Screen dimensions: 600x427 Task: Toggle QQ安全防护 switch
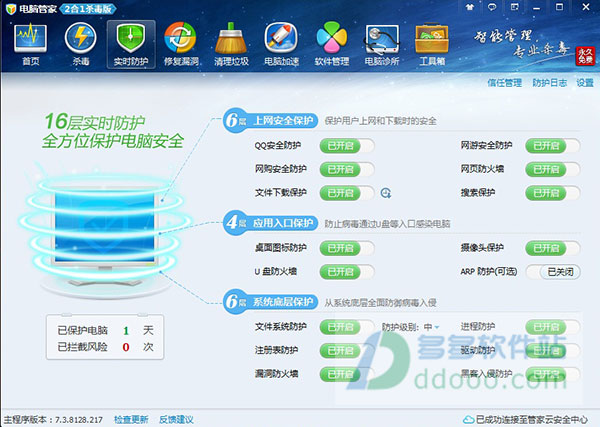(347, 146)
